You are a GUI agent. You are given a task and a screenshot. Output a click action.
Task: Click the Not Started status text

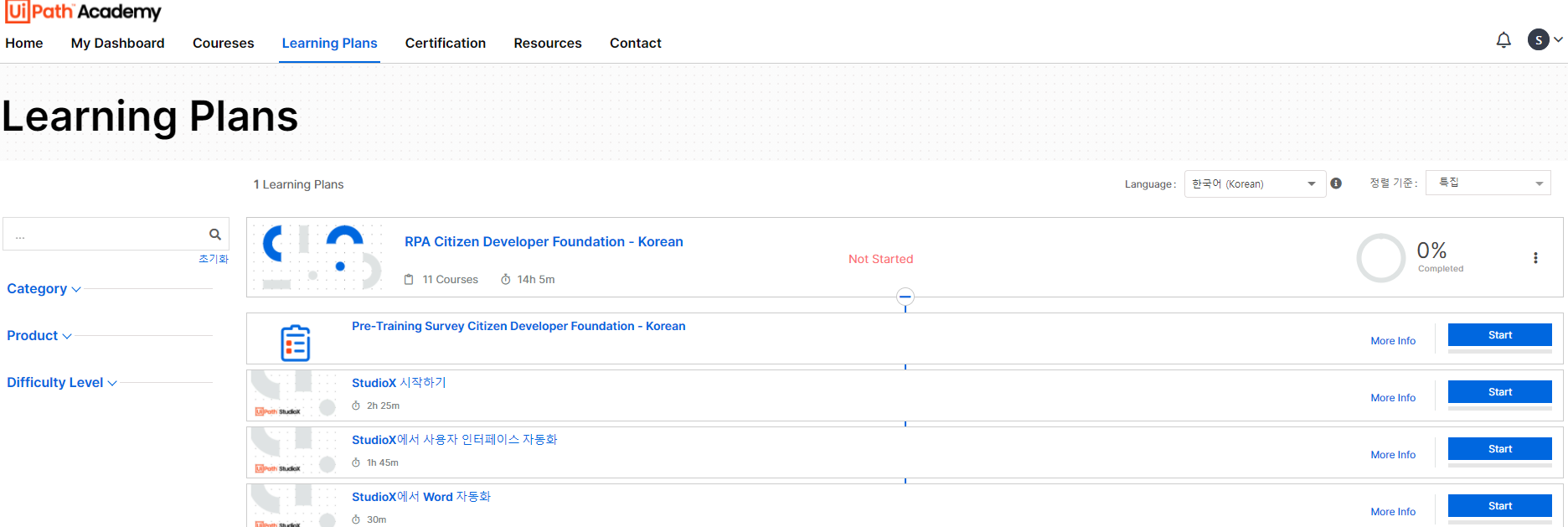point(880,259)
